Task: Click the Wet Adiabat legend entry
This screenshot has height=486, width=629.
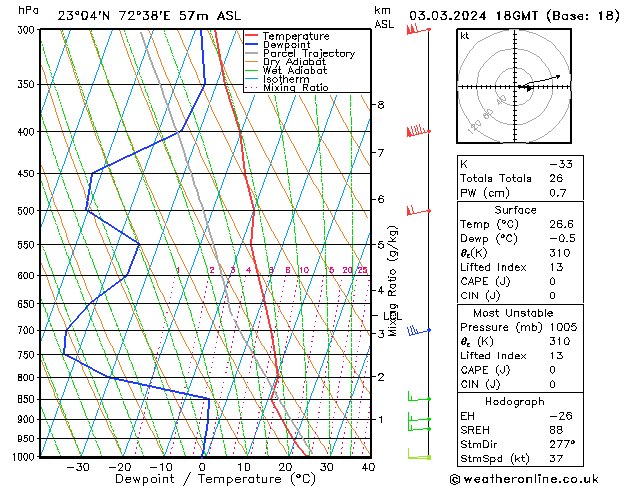Action: click(286, 70)
